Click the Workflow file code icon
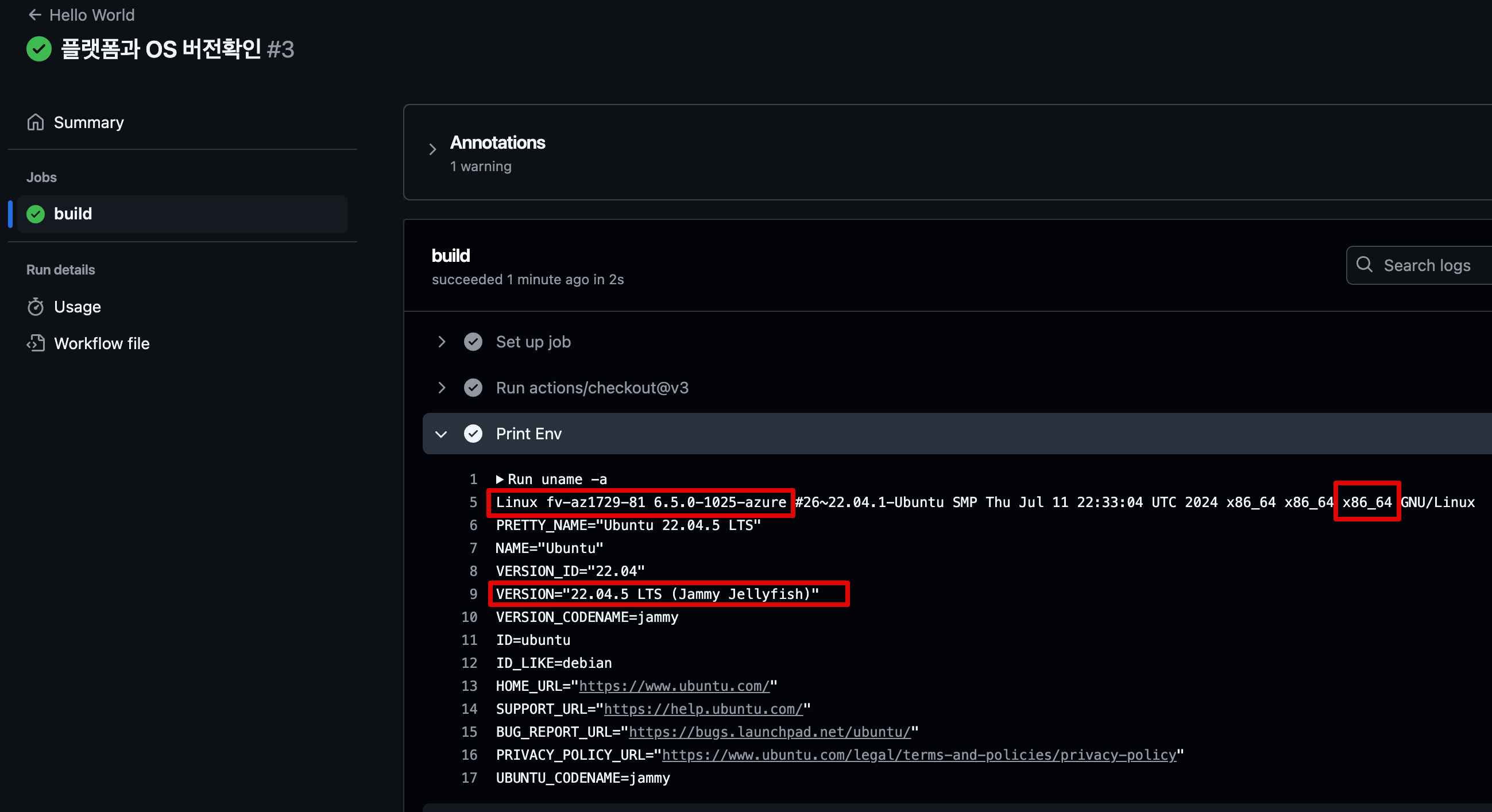This screenshot has height=812, width=1492. click(x=36, y=343)
